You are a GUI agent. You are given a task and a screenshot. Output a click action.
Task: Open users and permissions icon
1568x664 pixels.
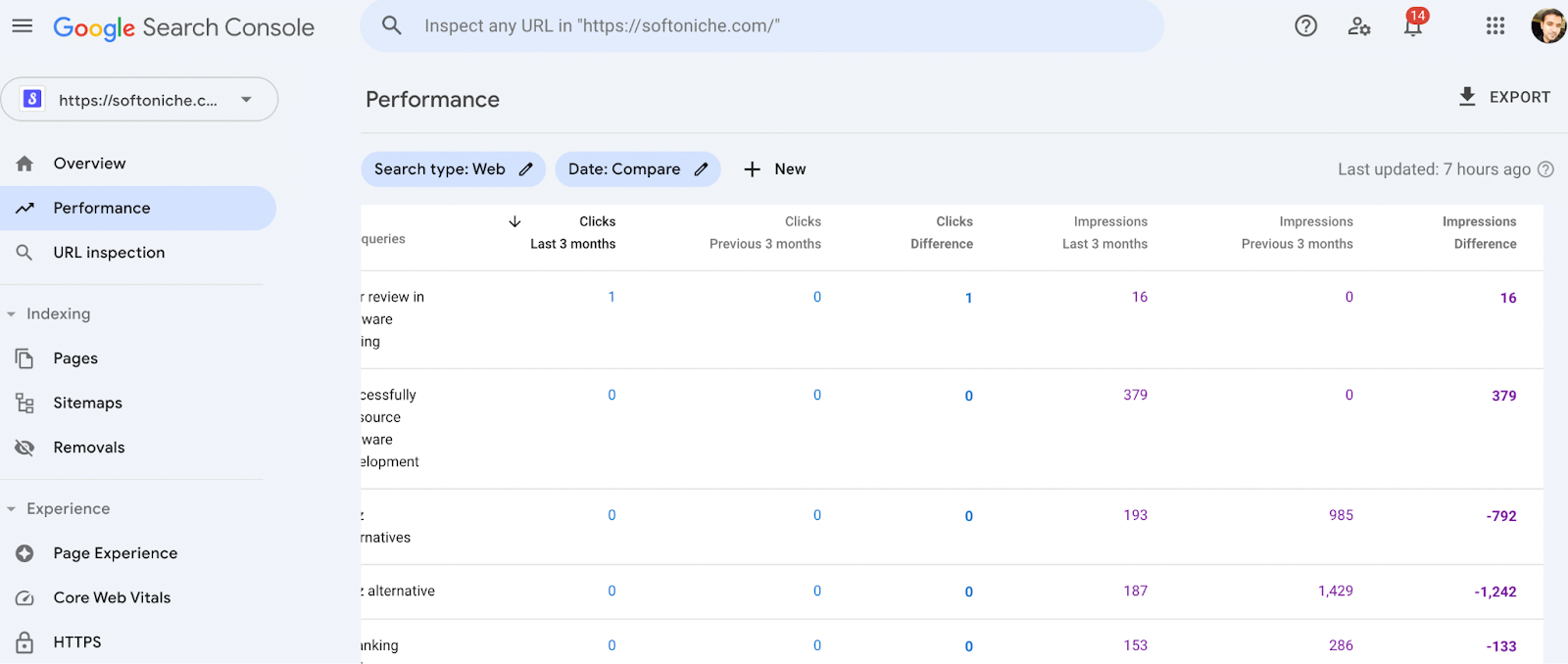point(1359,26)
